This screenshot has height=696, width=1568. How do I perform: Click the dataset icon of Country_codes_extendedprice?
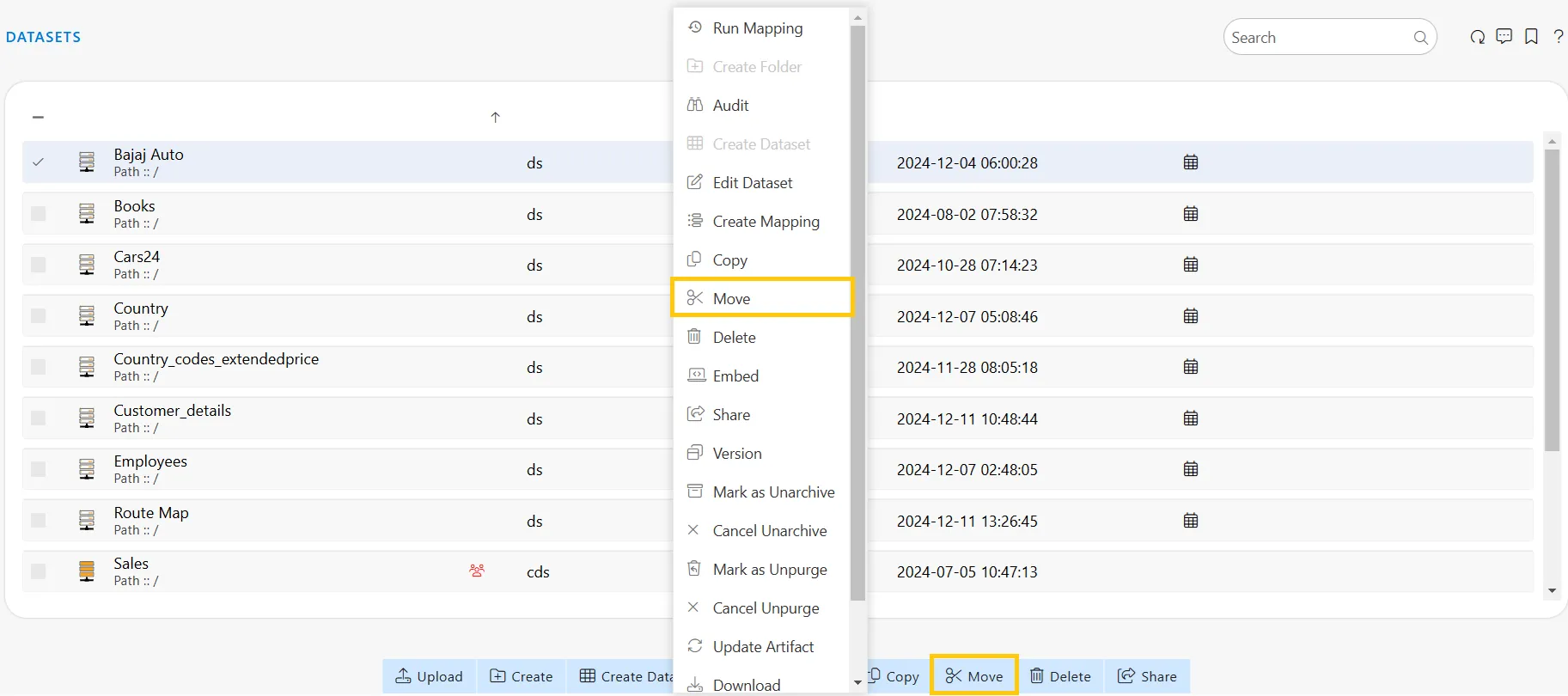pyautogui.click(x=87, y=366)
